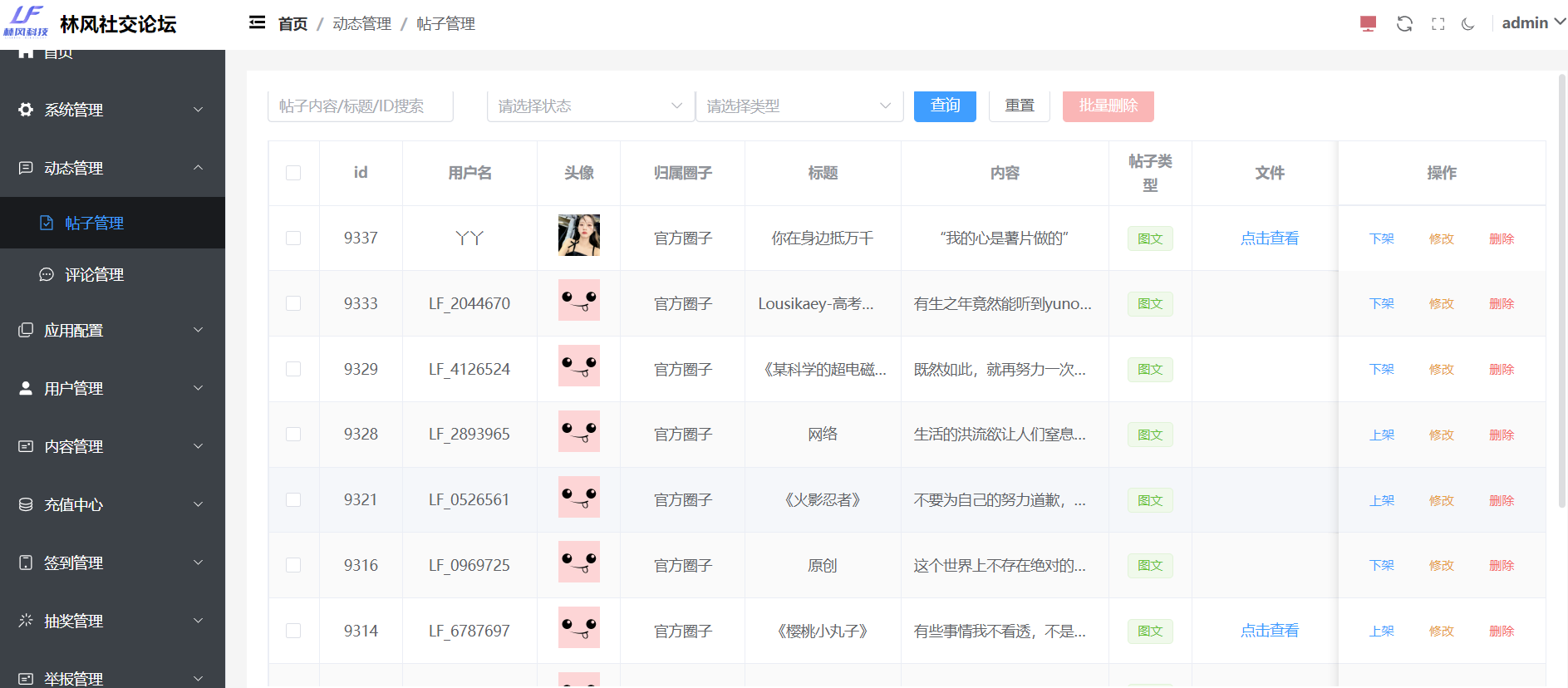1568x688 pixels.
Task: Select the checkbox for post 9316
Action: pyautogui.click(x=293, y=565)
